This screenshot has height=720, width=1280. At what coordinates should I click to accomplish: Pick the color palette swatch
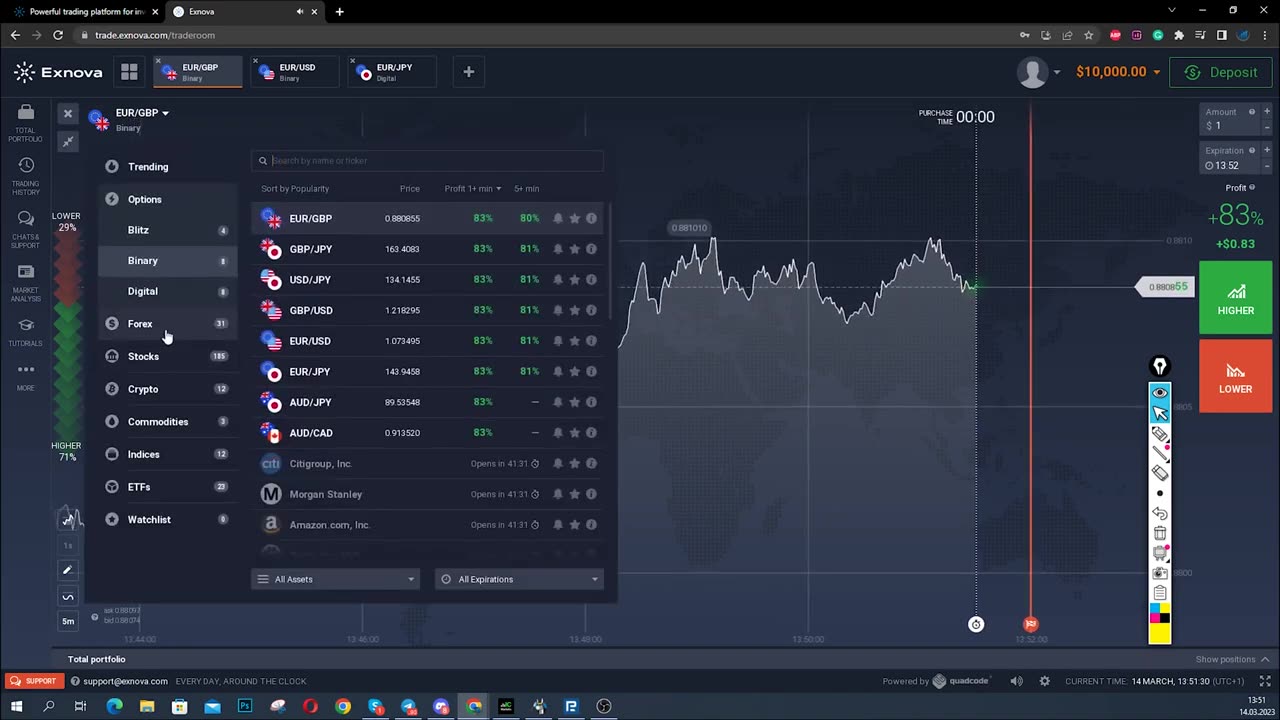coord(1160,613)
